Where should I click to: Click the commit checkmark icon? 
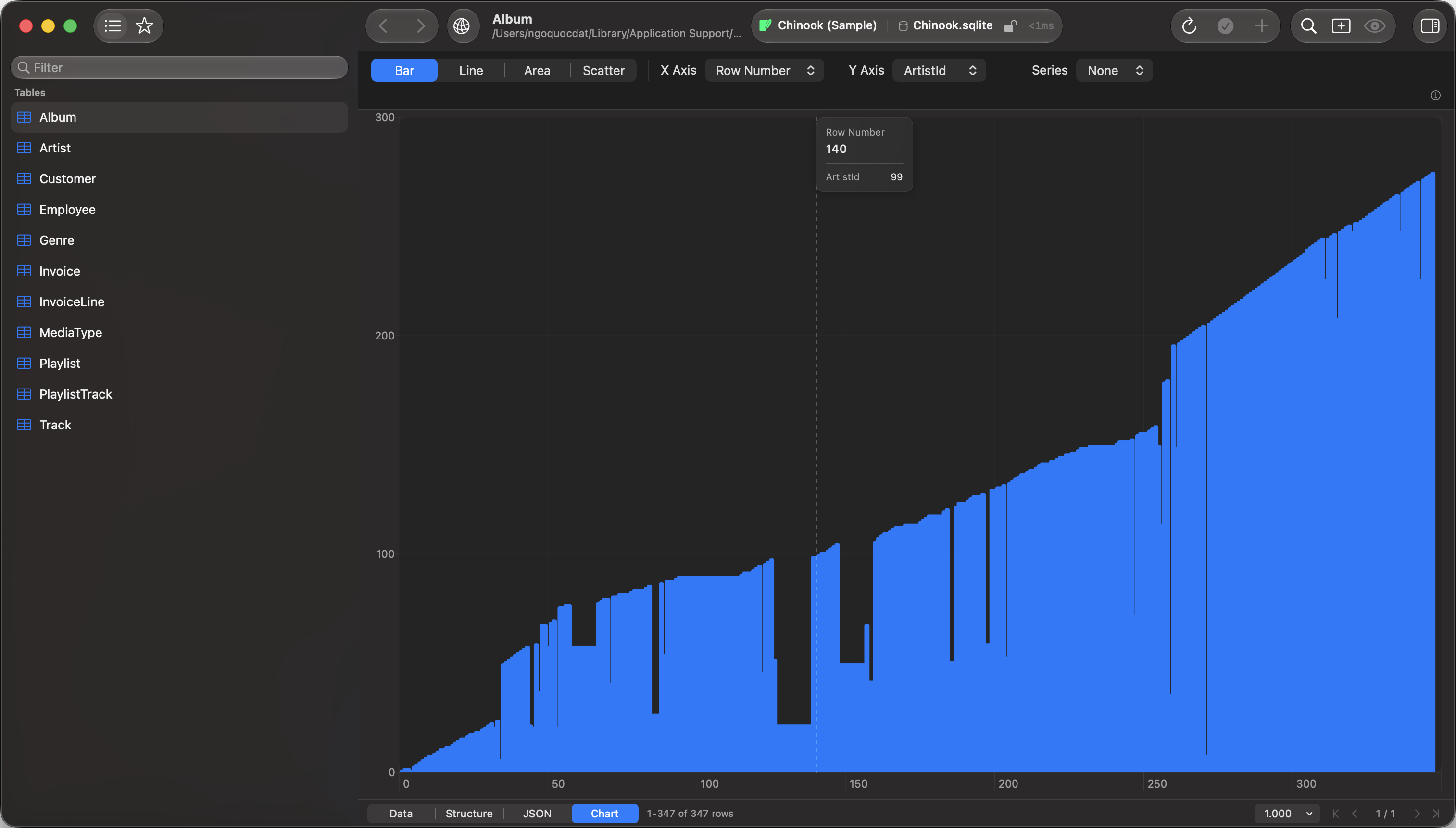(1226, 25)
